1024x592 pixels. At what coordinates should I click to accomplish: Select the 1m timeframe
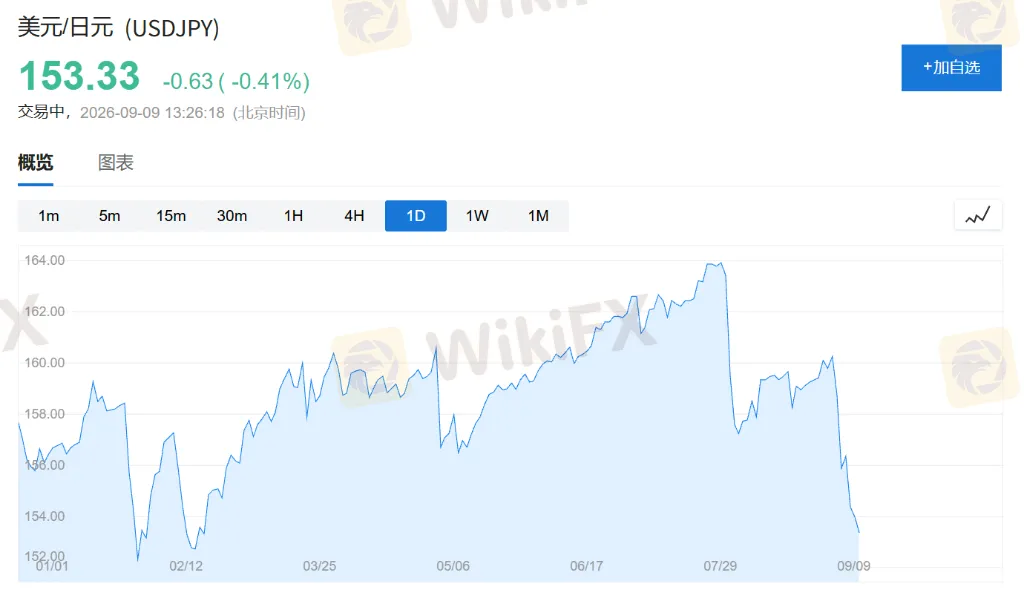point(48,216)
